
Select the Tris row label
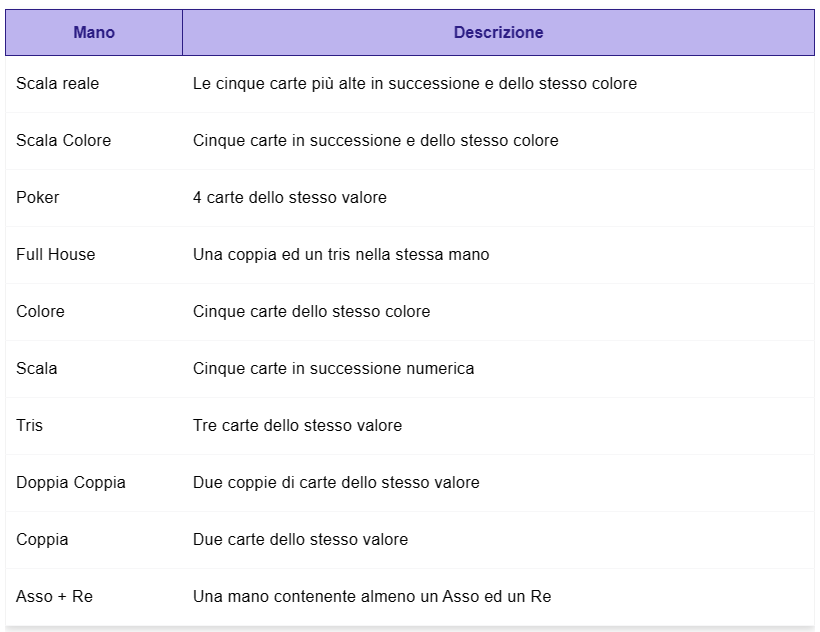click(29, 426)
